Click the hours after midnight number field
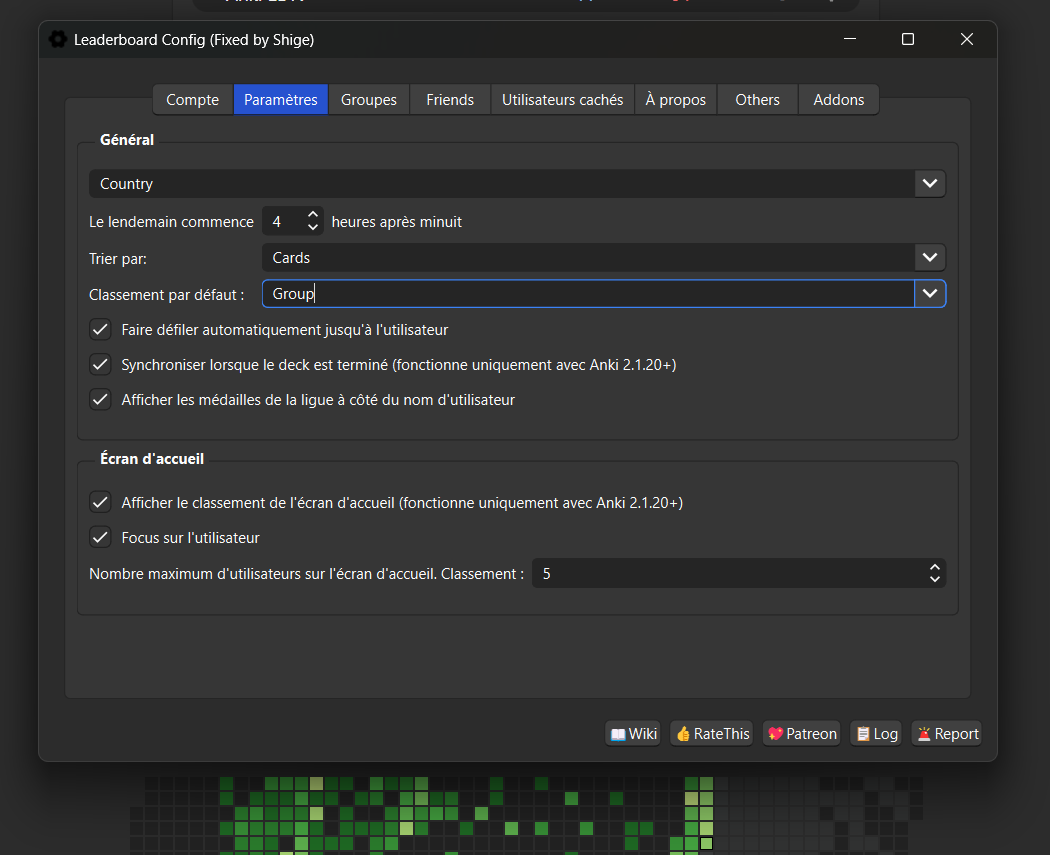The width and height of the screenshot is (1050, 855). [282, 222]
